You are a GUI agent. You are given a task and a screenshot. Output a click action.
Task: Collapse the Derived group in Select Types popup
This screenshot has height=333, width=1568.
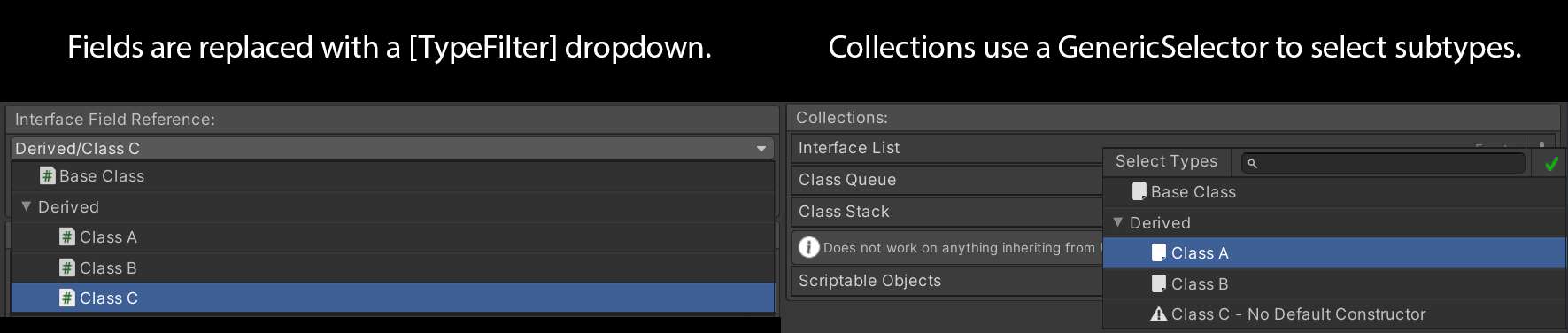tap(1118, 222)
